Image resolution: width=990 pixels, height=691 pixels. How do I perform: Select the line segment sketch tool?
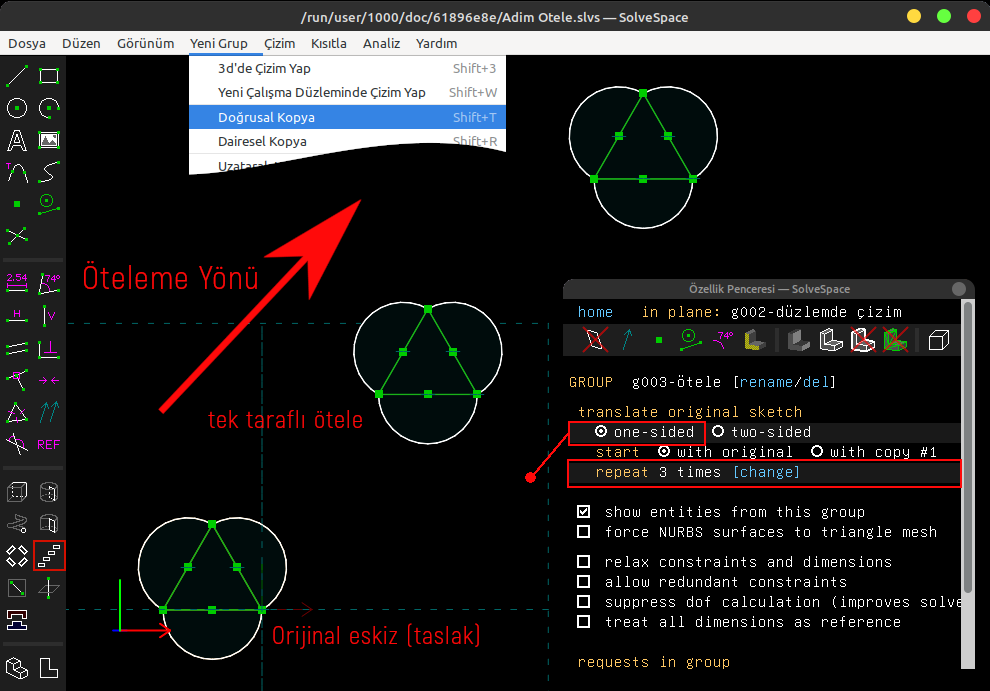point(17,76)
